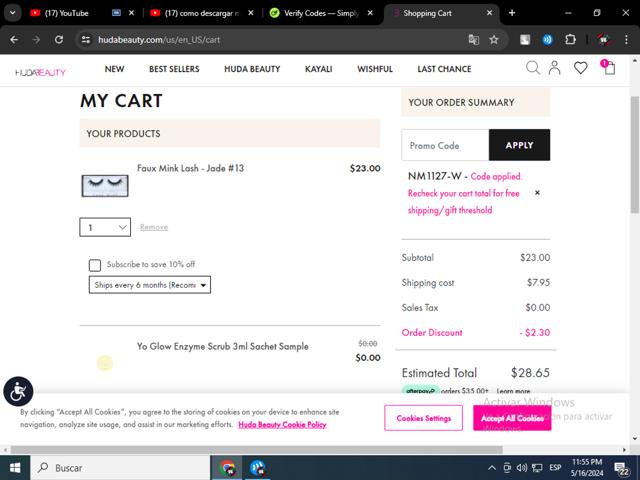Viewport: 640px width, 480px height.
Task: Click the Windows Start button
Action: (x=15, y=468)
